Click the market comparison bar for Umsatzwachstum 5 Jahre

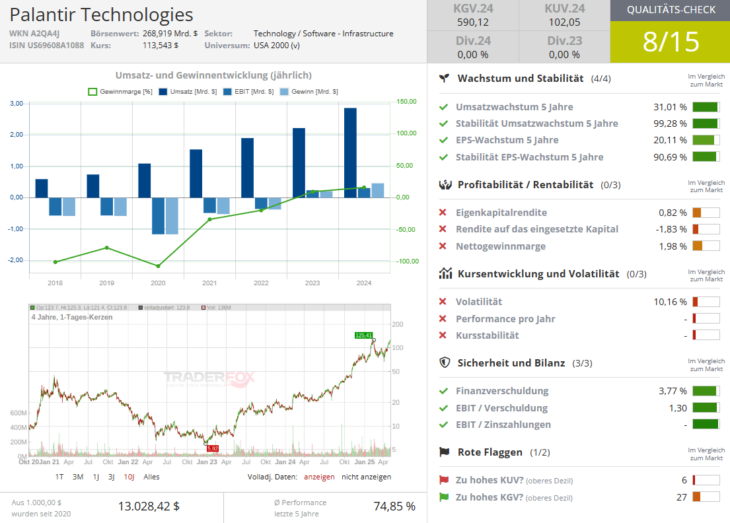tap(706, 107)
